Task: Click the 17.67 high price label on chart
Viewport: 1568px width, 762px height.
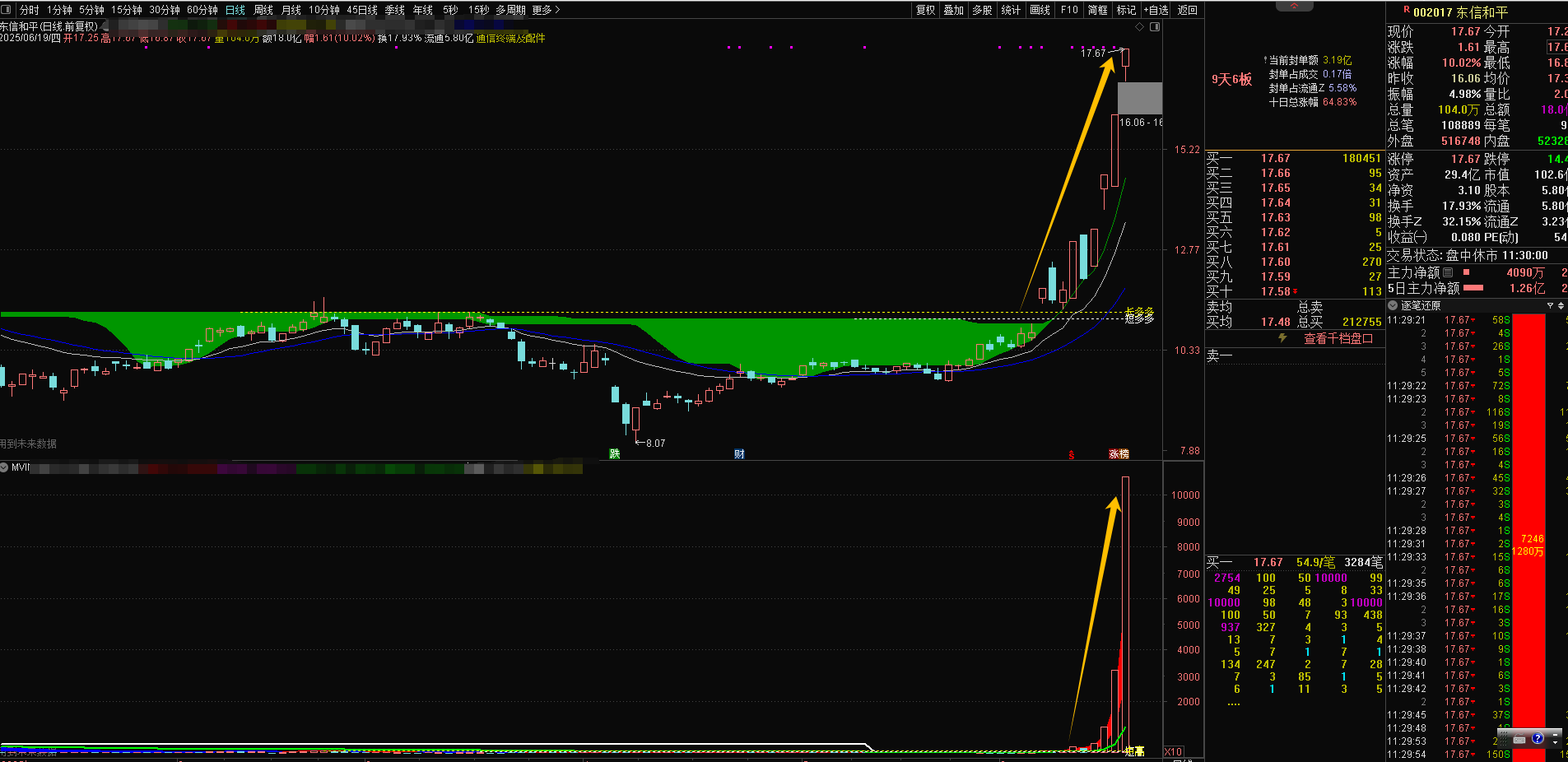Action: coord(1093,53)
